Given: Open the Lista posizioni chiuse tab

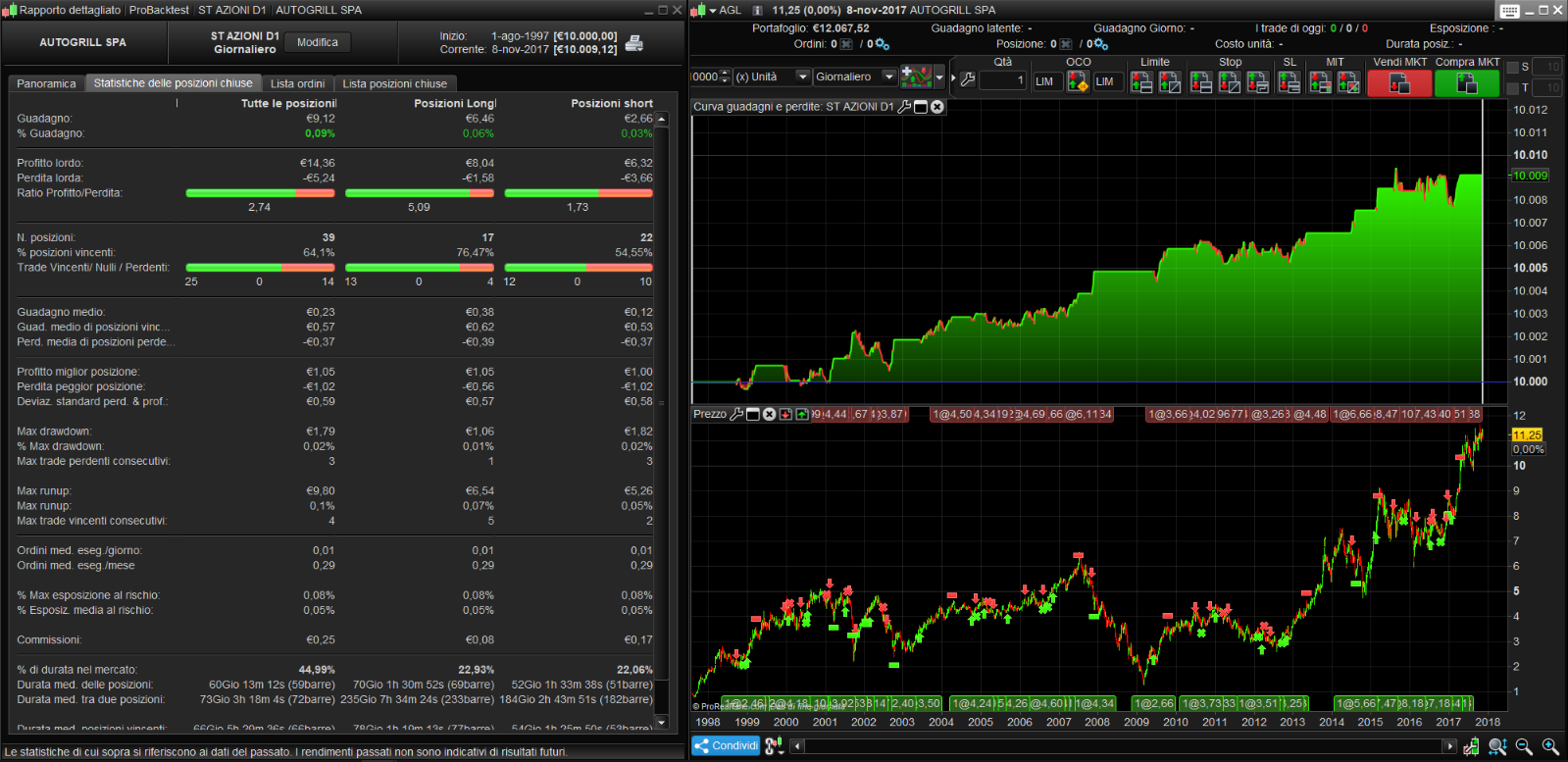Looking at the screenshot, I should [x=395, y=84].
